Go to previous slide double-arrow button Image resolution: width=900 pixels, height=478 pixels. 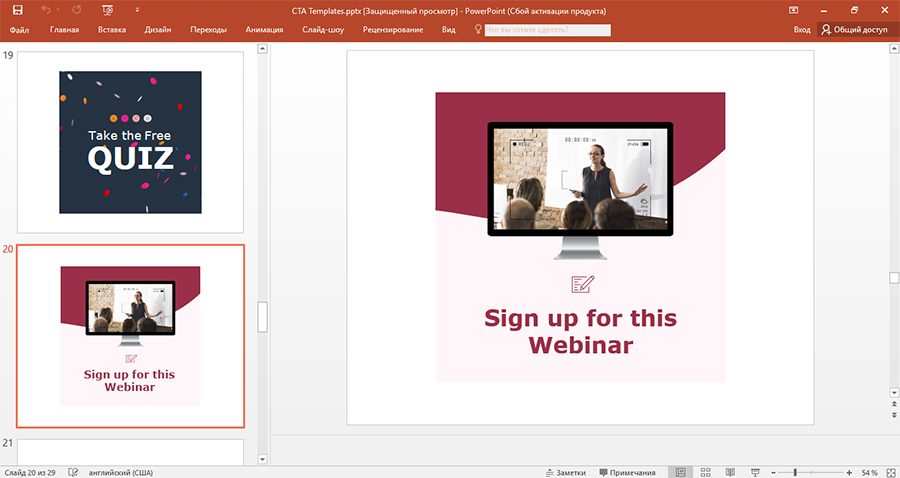894,405
